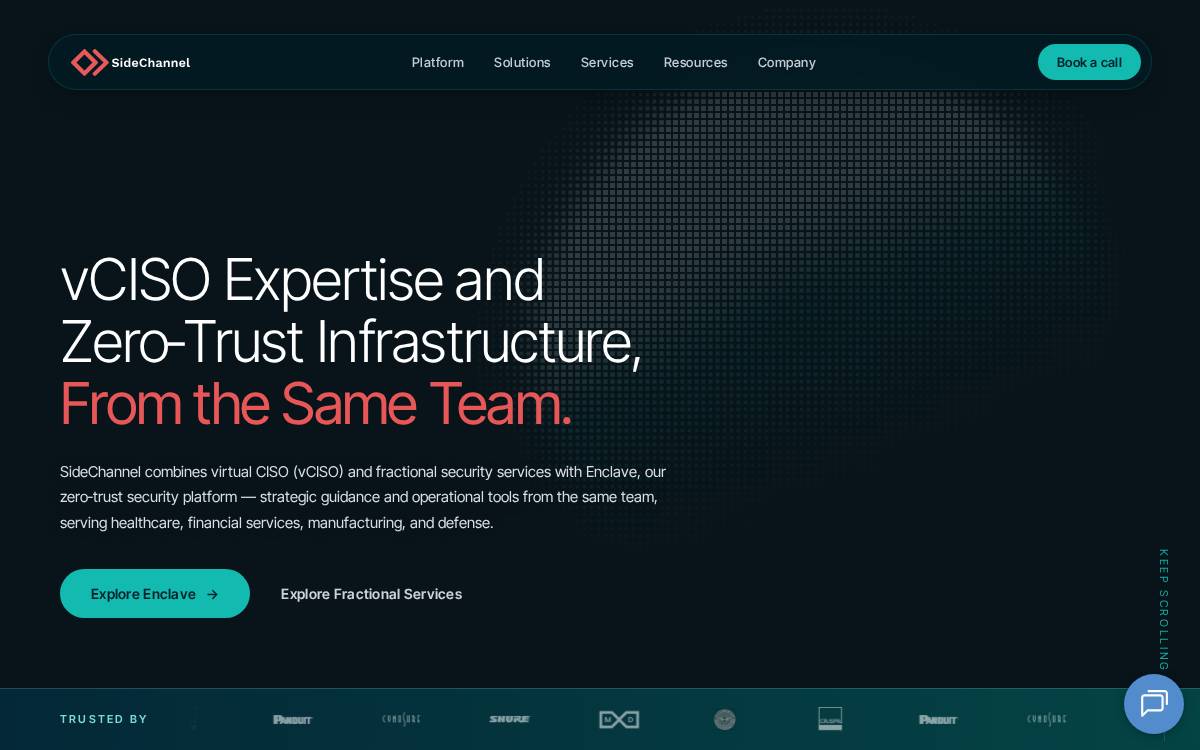This screenshot has width=1200, height=750.
Task: Follow the Explore Fractional Services link
Action: pos(371,594)
